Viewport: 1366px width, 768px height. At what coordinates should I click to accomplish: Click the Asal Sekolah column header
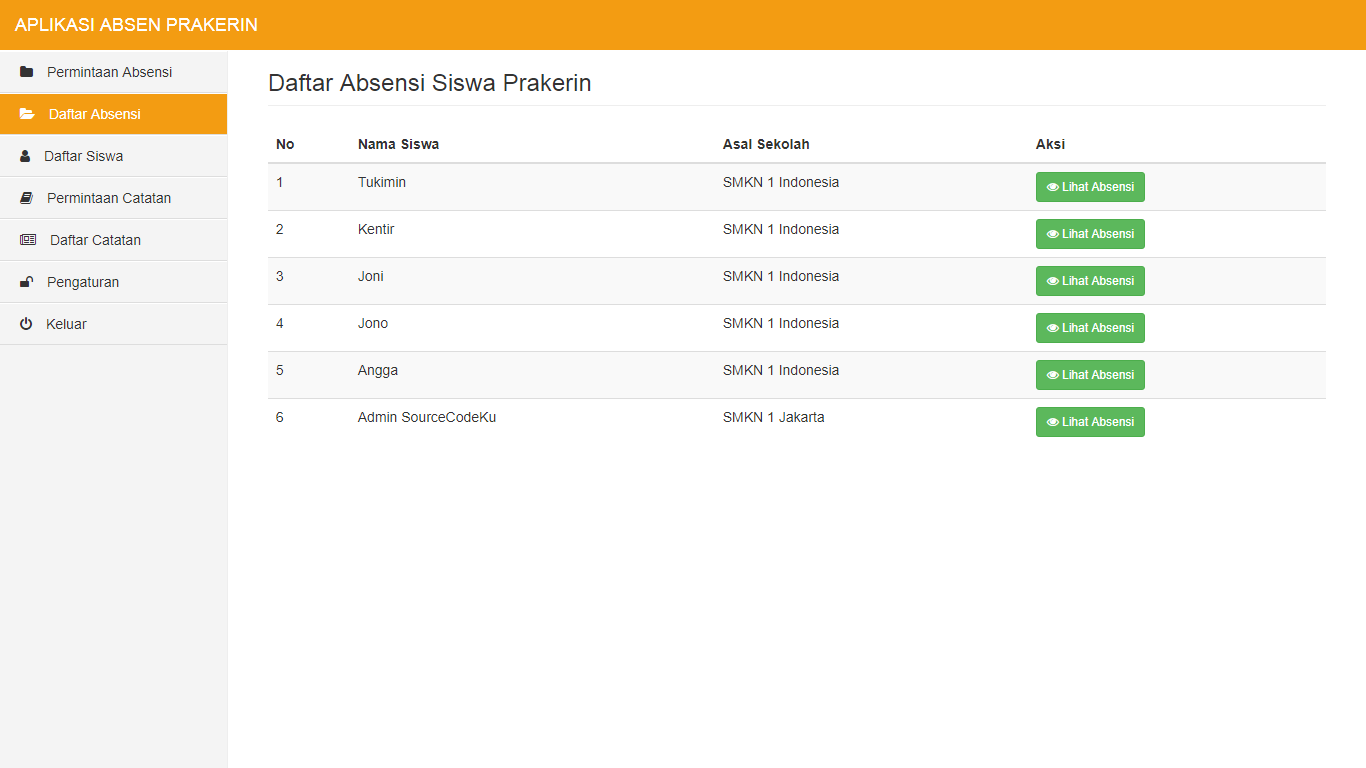[x=766, y=144]
